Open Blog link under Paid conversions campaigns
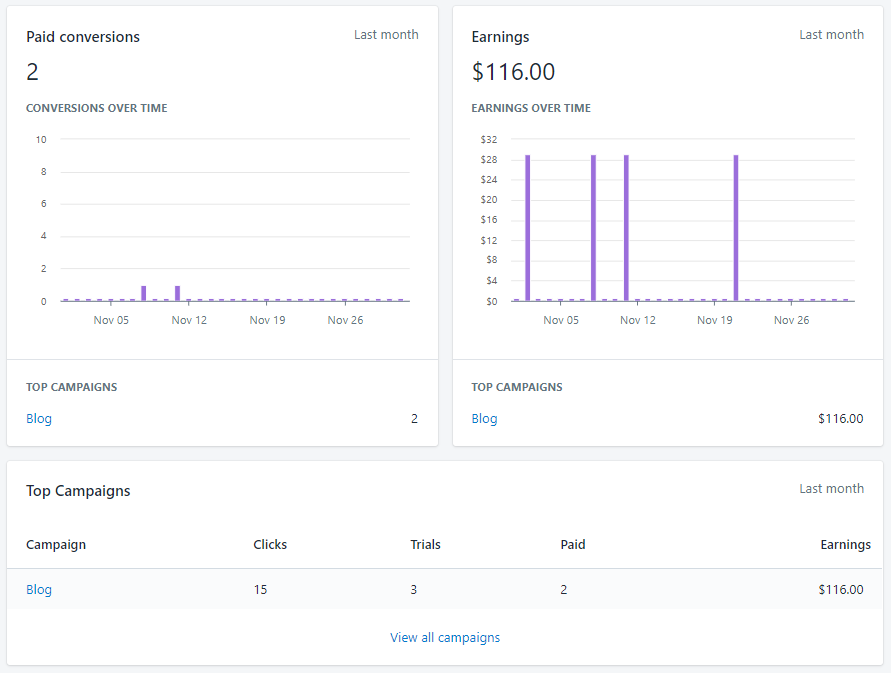This screenshot has width=891, height=673. [x=39, y=419]
